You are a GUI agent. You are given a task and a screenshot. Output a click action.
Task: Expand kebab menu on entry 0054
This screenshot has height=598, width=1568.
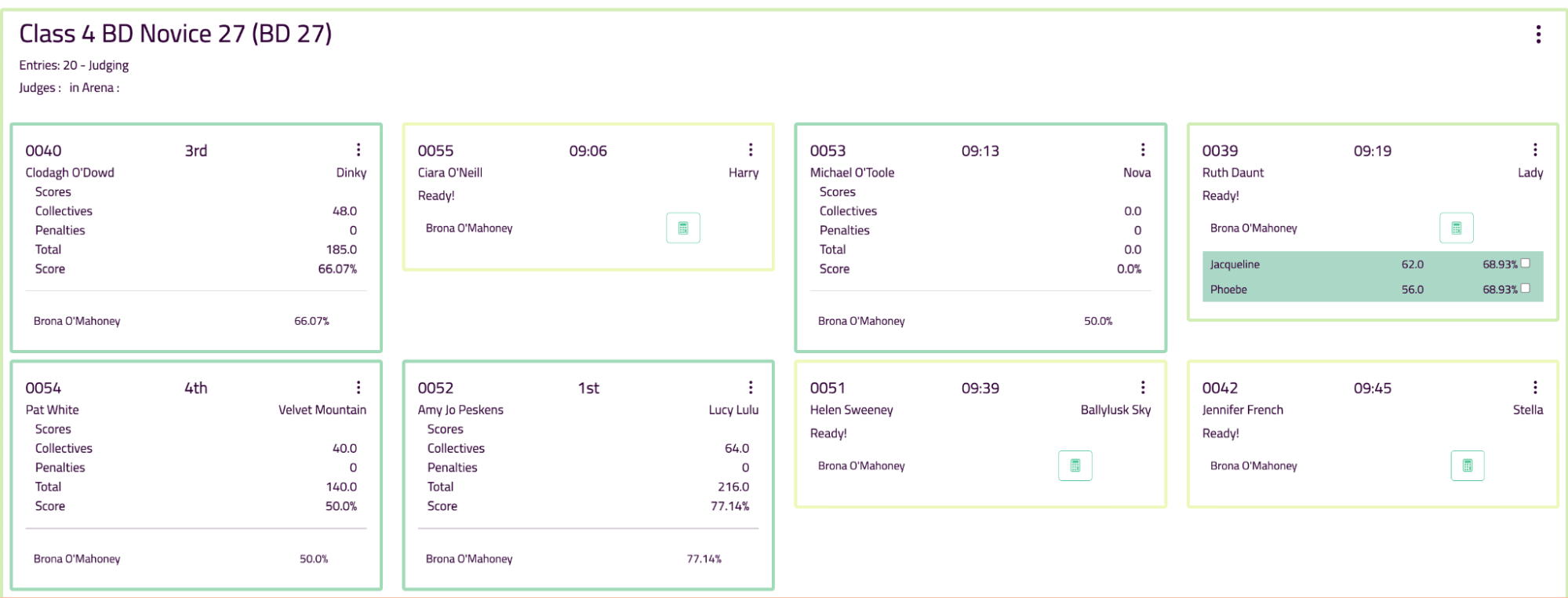click(x=358, y=388)
